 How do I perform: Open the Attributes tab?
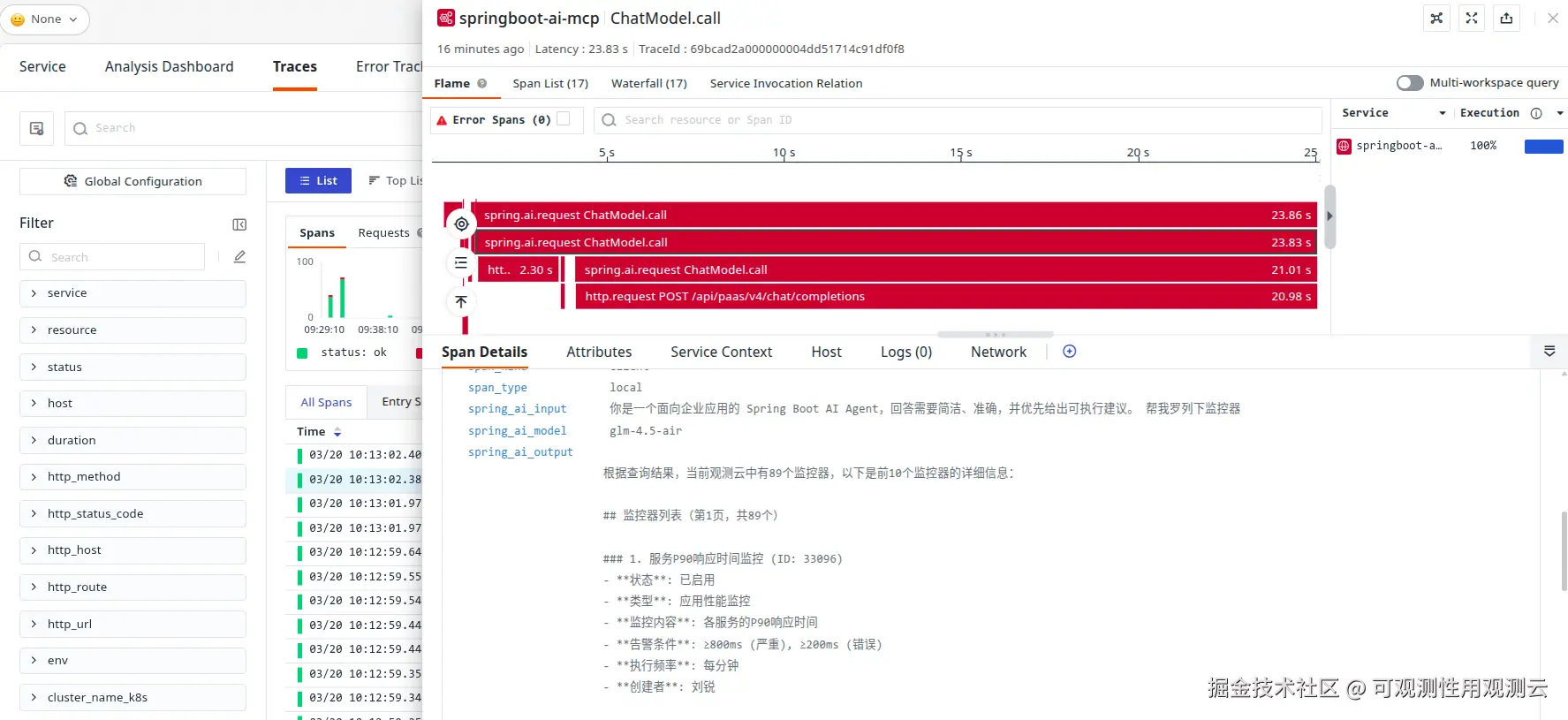click(x=599, y=352)
